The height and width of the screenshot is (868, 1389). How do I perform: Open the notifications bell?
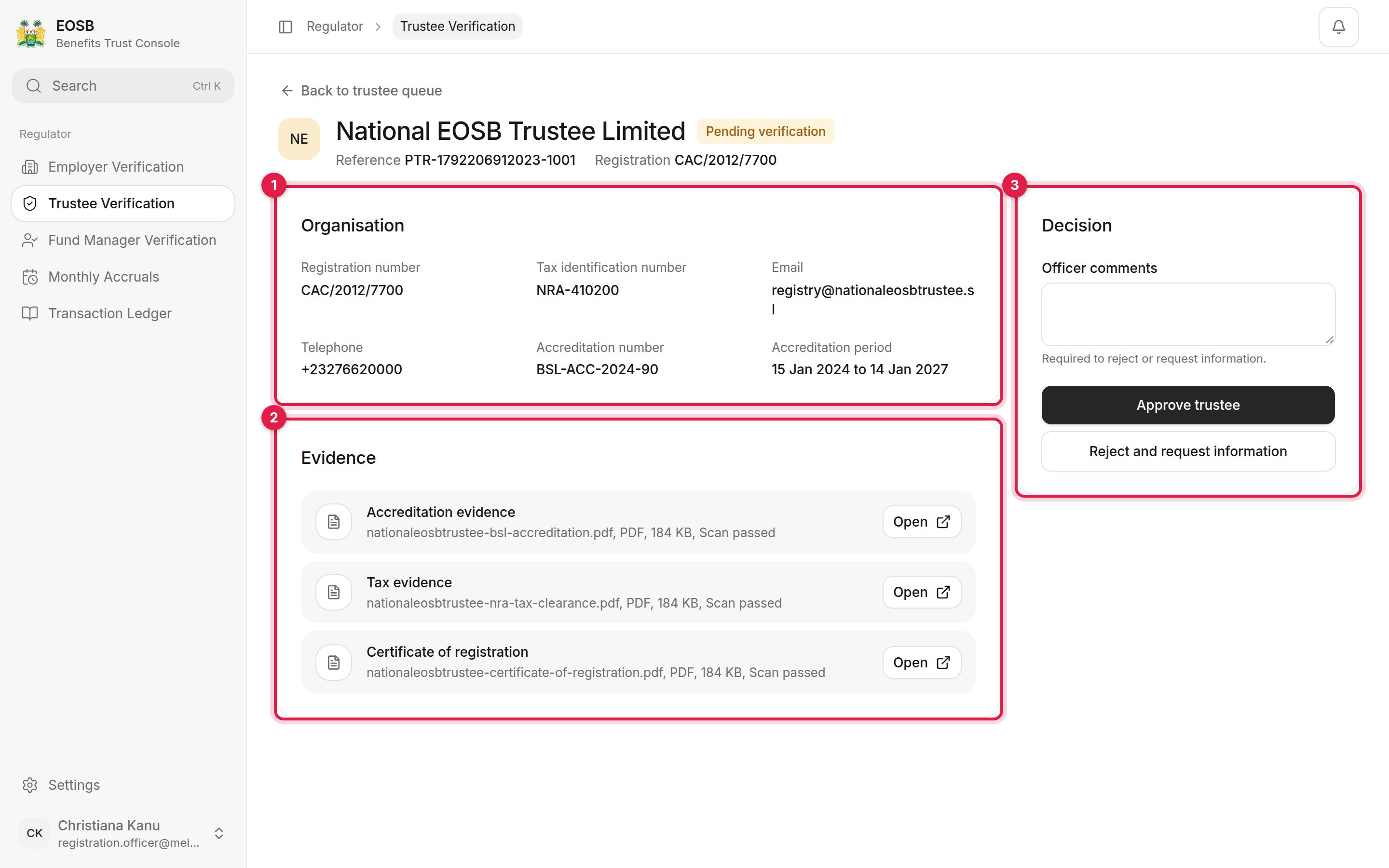coord(1338,27)
